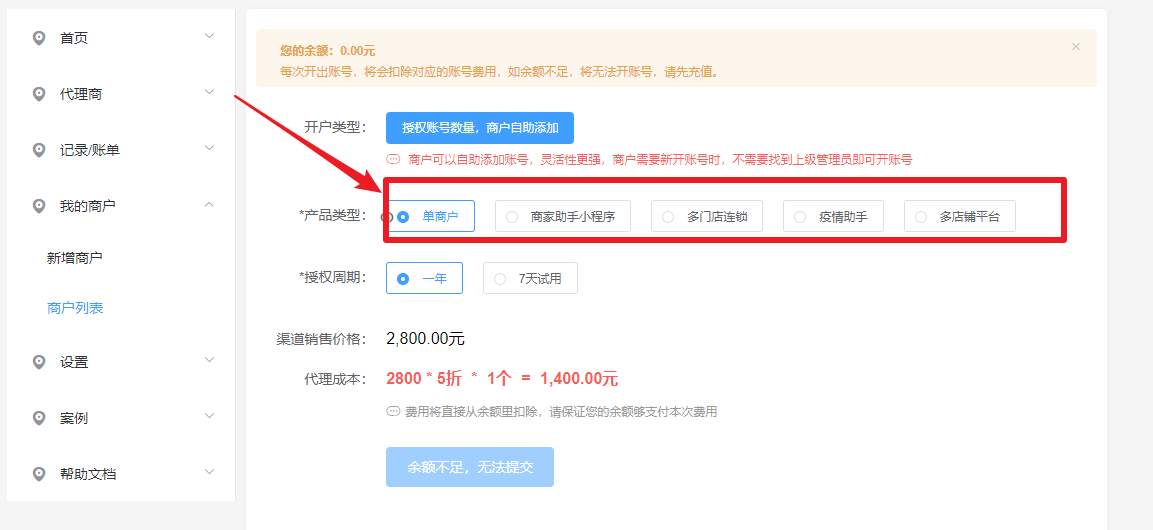Select 一年 authorization period
This screenshot has width=1153, height=530.
point(424,278)
